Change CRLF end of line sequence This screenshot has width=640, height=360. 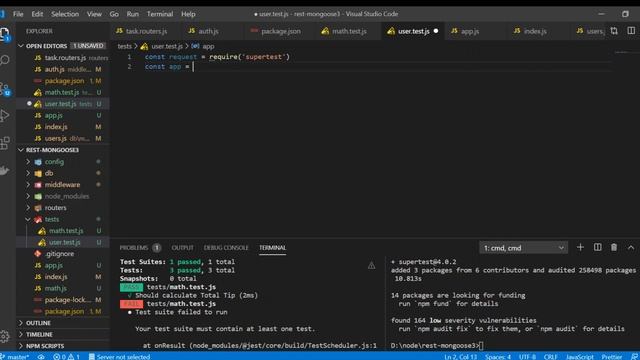click(x=550, y=357)
